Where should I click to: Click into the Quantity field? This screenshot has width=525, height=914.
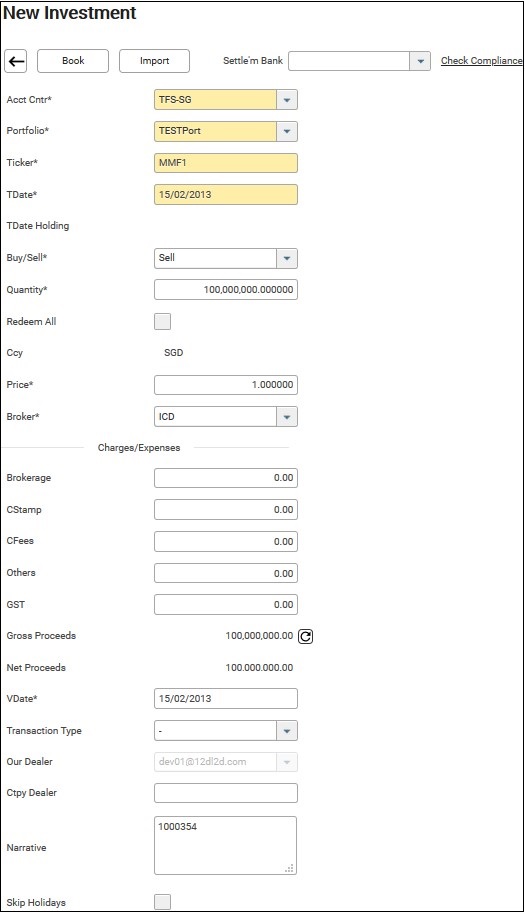226,290
